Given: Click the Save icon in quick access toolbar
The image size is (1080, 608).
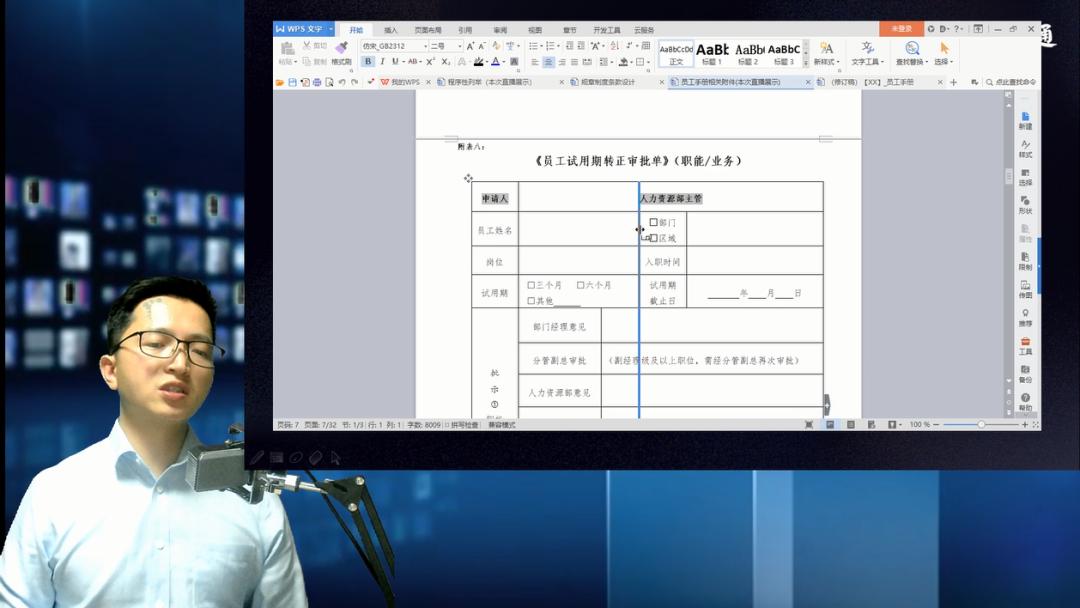Looking at the screenshot, I should [292, 83].
